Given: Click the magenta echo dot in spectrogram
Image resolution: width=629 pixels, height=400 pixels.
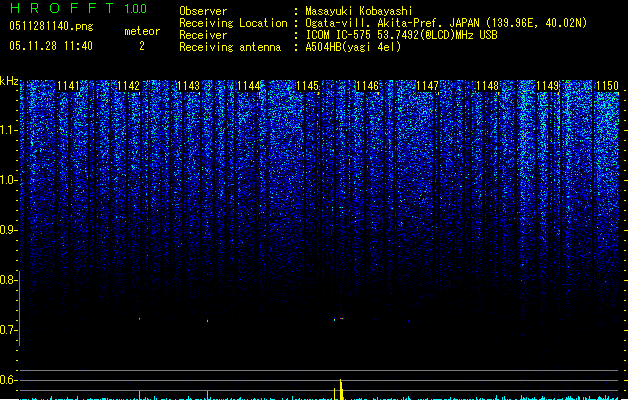Looking at the screenshot, I should [342, 319].
